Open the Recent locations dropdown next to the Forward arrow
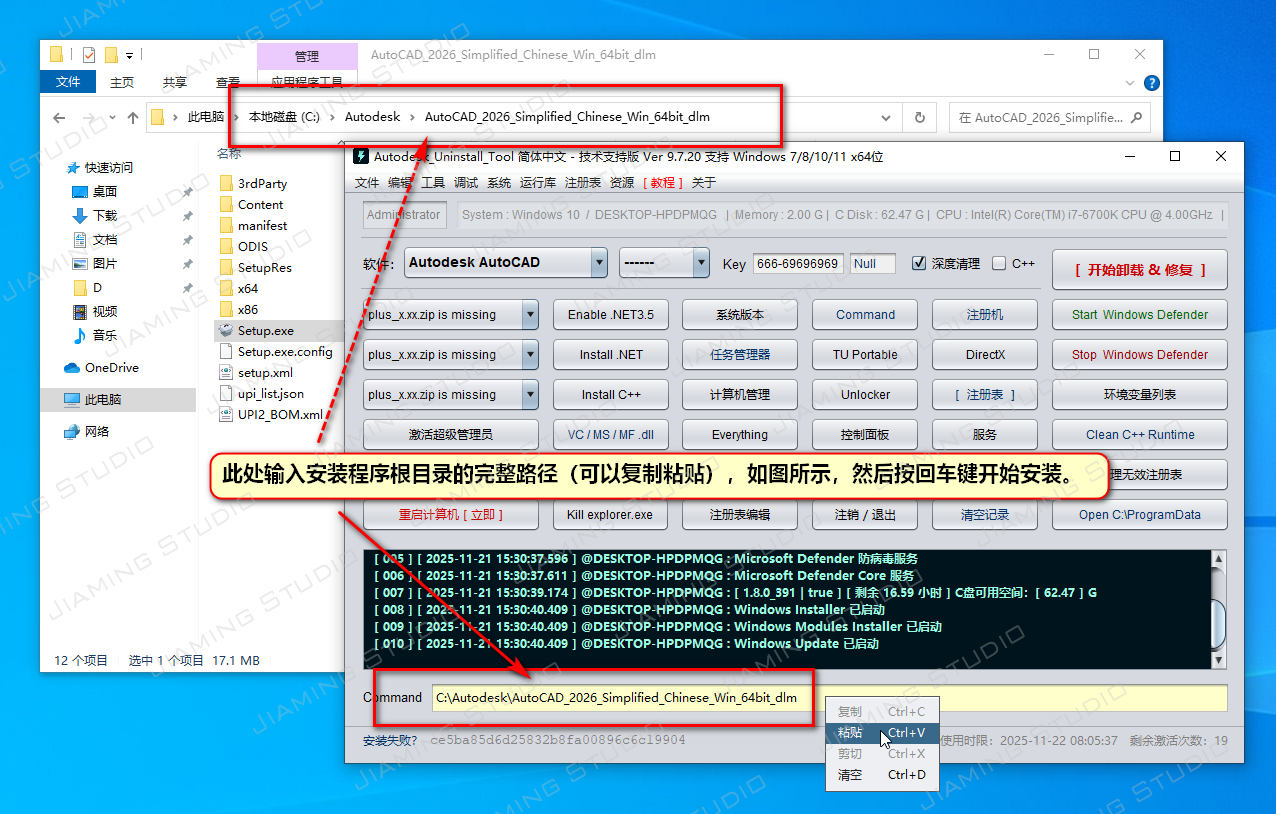1276x814 pixels. (x=110, y=117)
